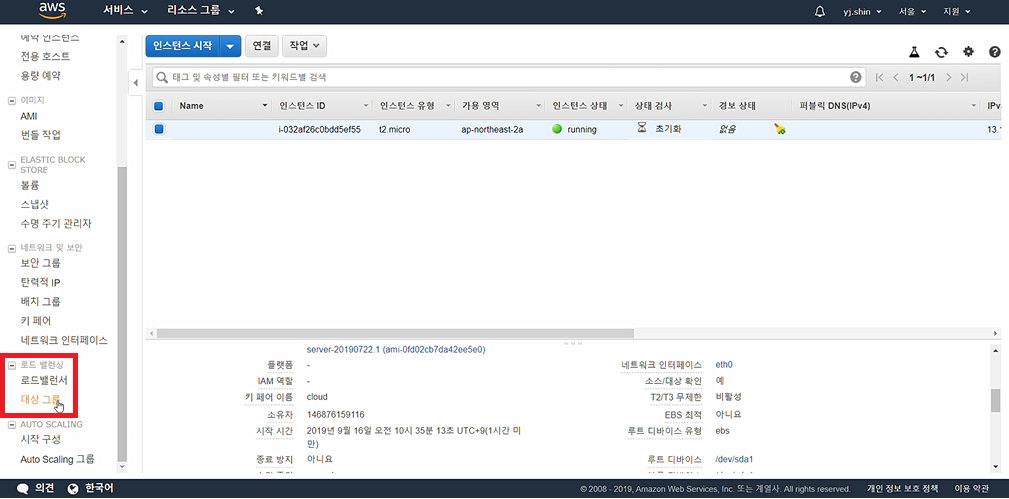This screenshot has width=1009, height=499.
Task: Click the hourglass status check icon
Action: 642,128
